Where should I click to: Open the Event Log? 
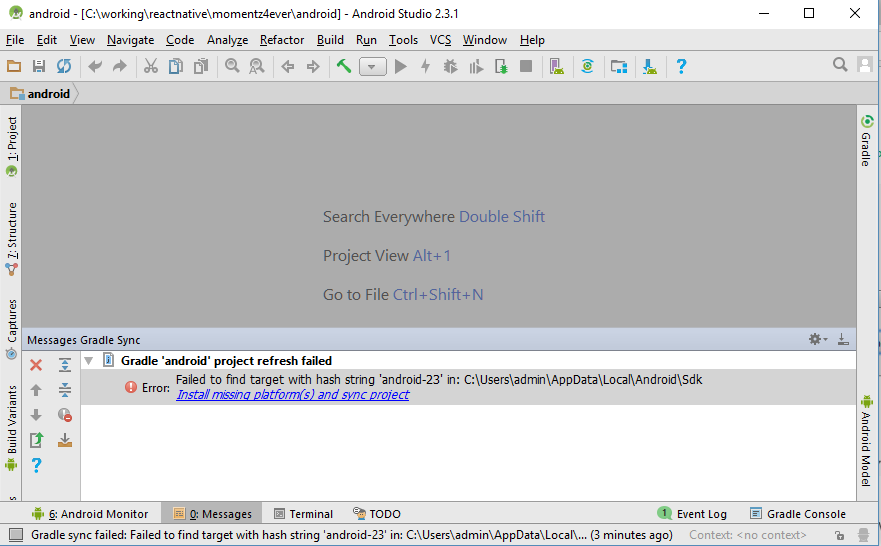pos(692,513)
